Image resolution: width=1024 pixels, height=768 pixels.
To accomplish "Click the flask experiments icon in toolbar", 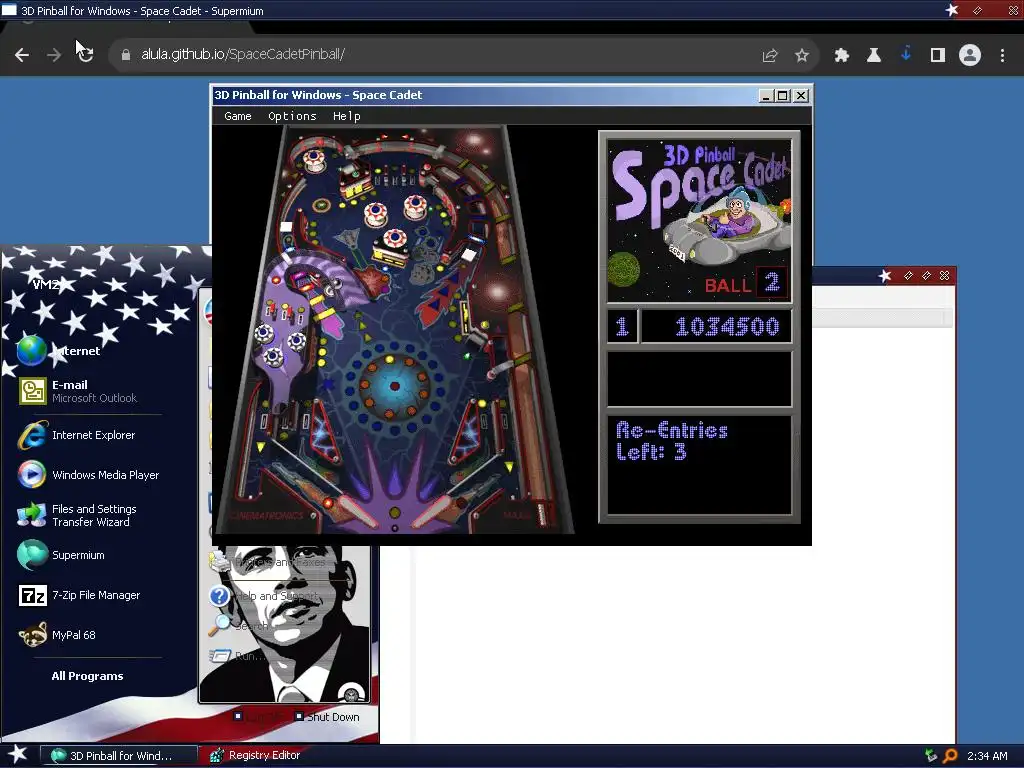I will click(874, 56).
